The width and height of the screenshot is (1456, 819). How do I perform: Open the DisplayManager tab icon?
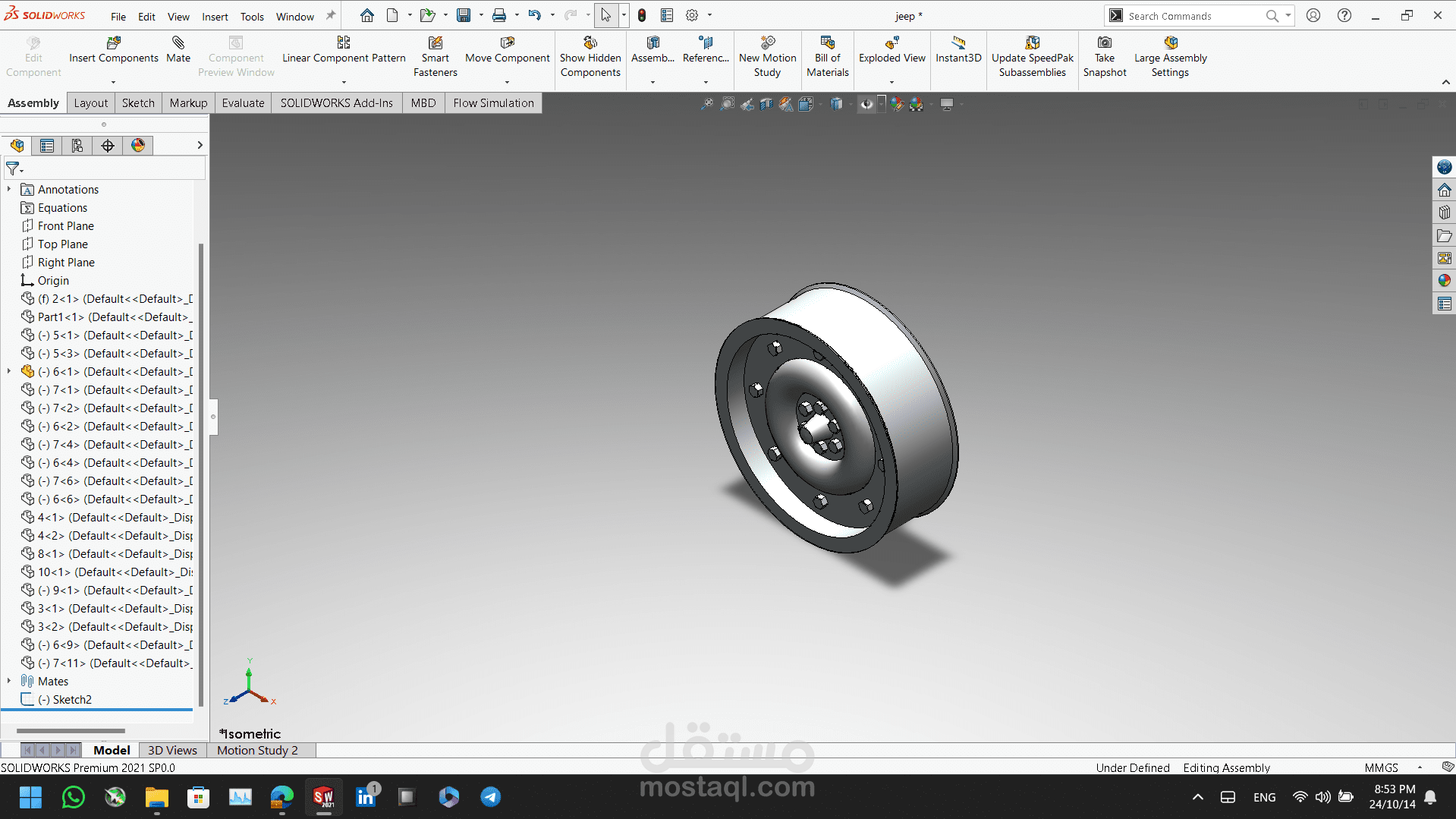pos(138,146)
